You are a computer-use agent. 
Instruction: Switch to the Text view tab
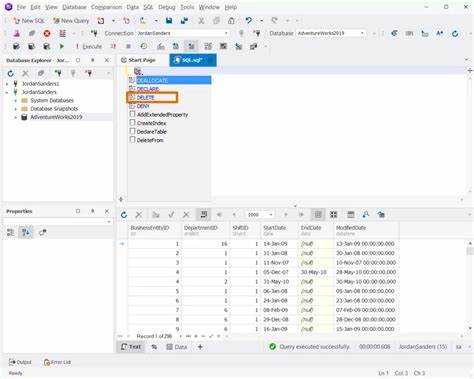click(131, 347)
